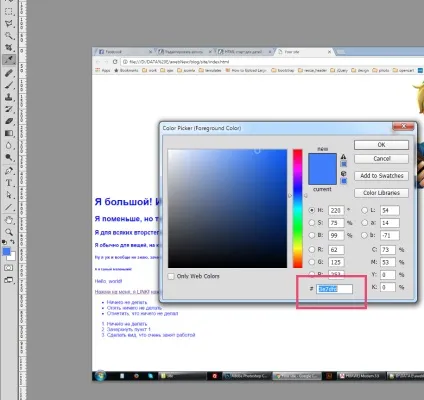Click the K black percentage field
424x400 pixels.
click(x=388, y=287)
